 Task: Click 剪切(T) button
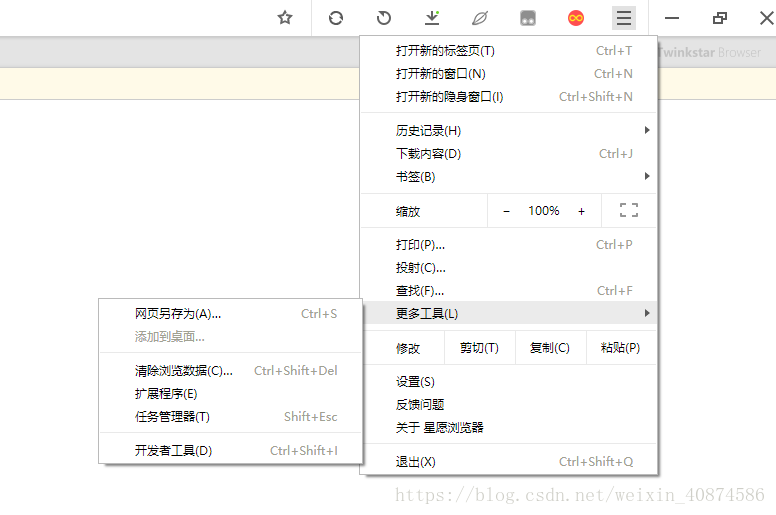click(480, 348)
